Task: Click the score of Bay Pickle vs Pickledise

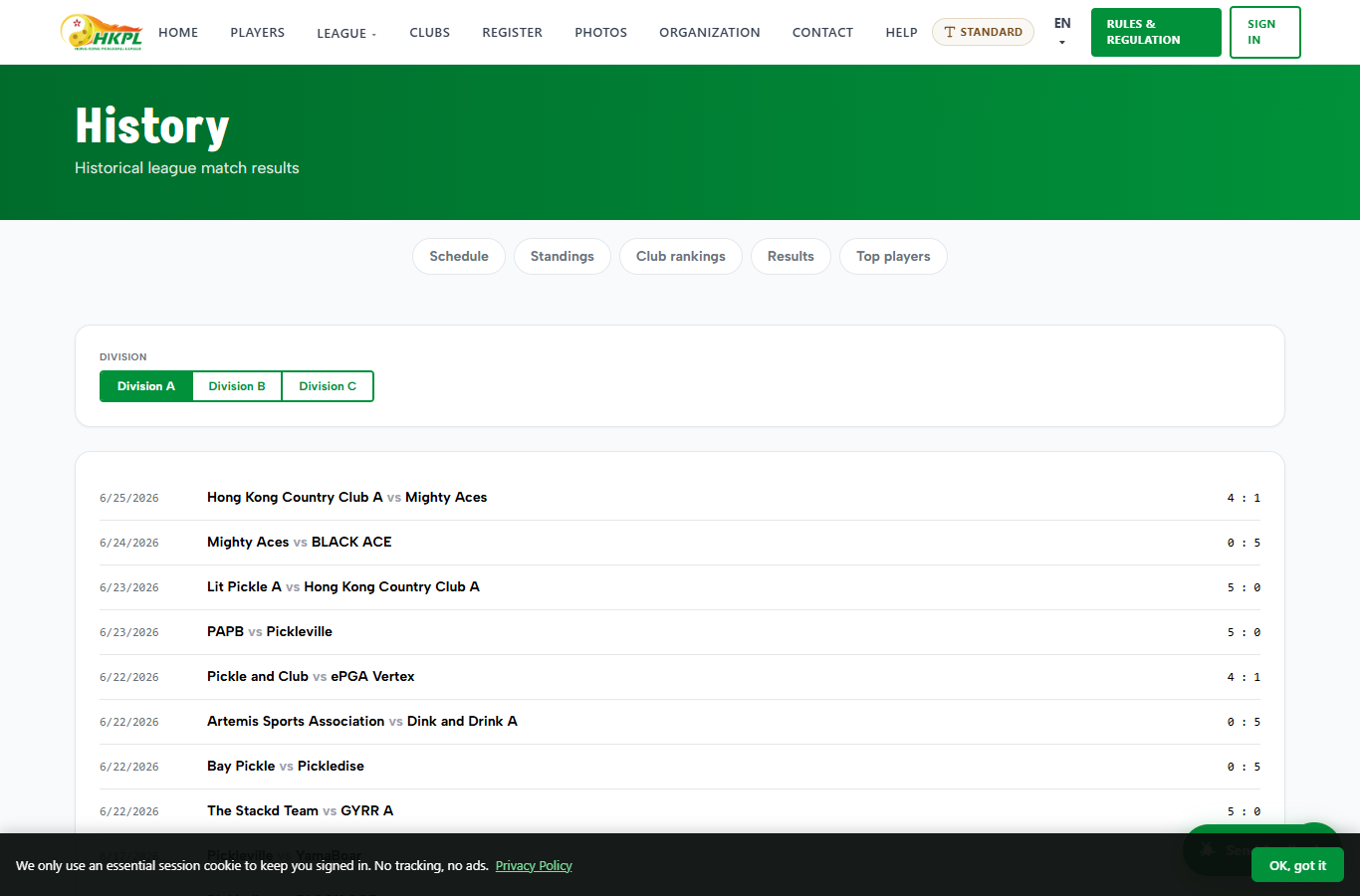Action: click(x=1244, y=767)
